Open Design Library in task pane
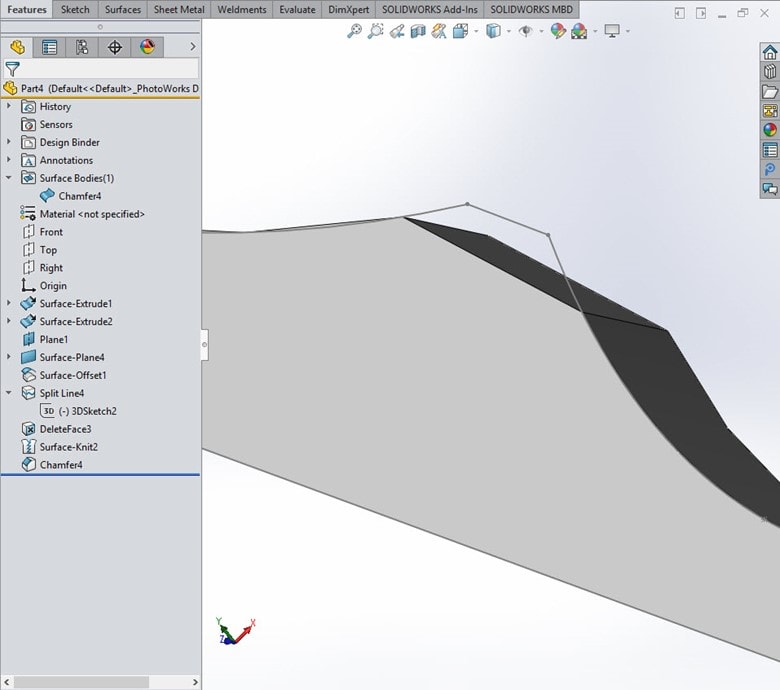 (x=769, y=72)
